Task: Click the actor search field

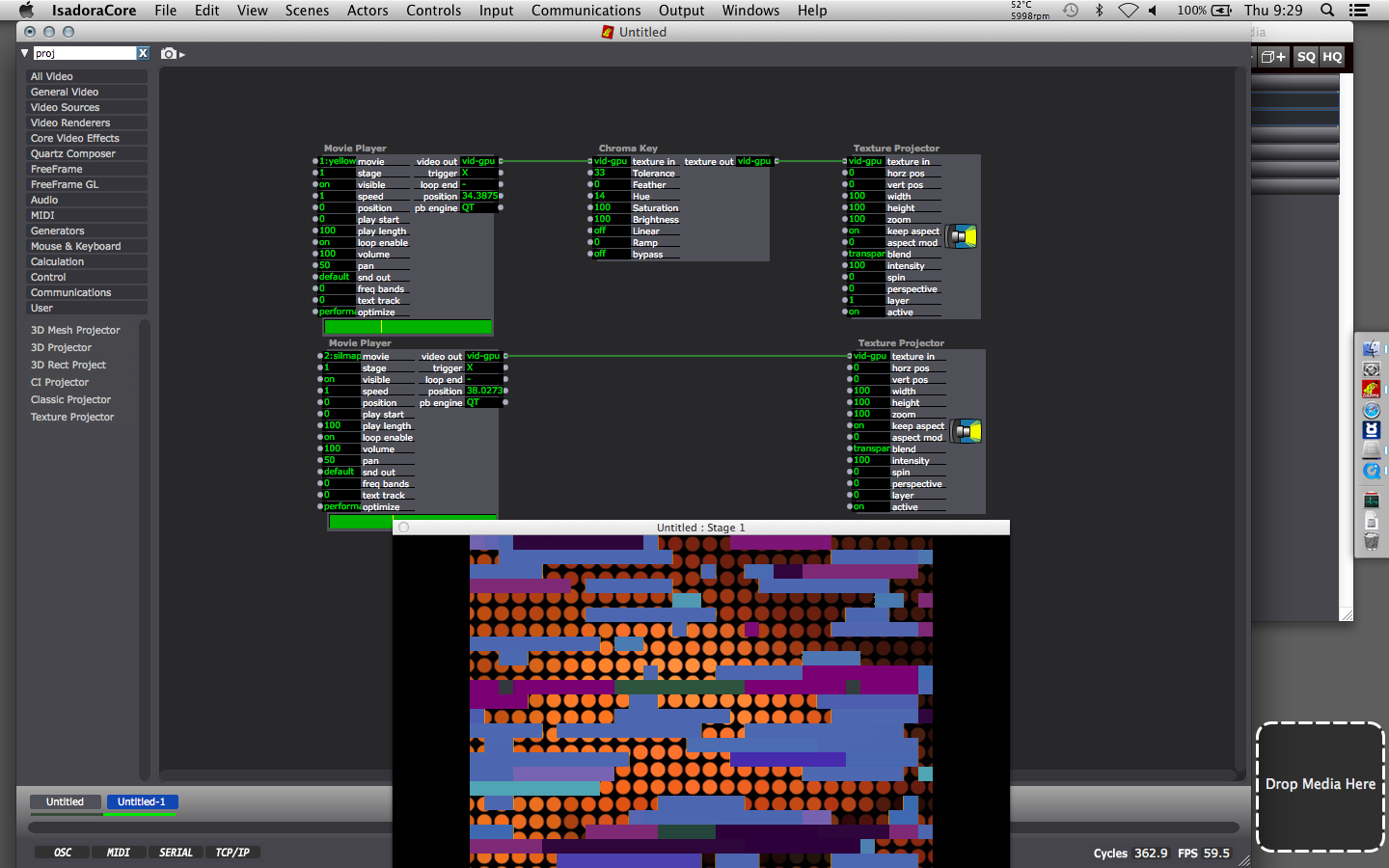Action: 85,53
